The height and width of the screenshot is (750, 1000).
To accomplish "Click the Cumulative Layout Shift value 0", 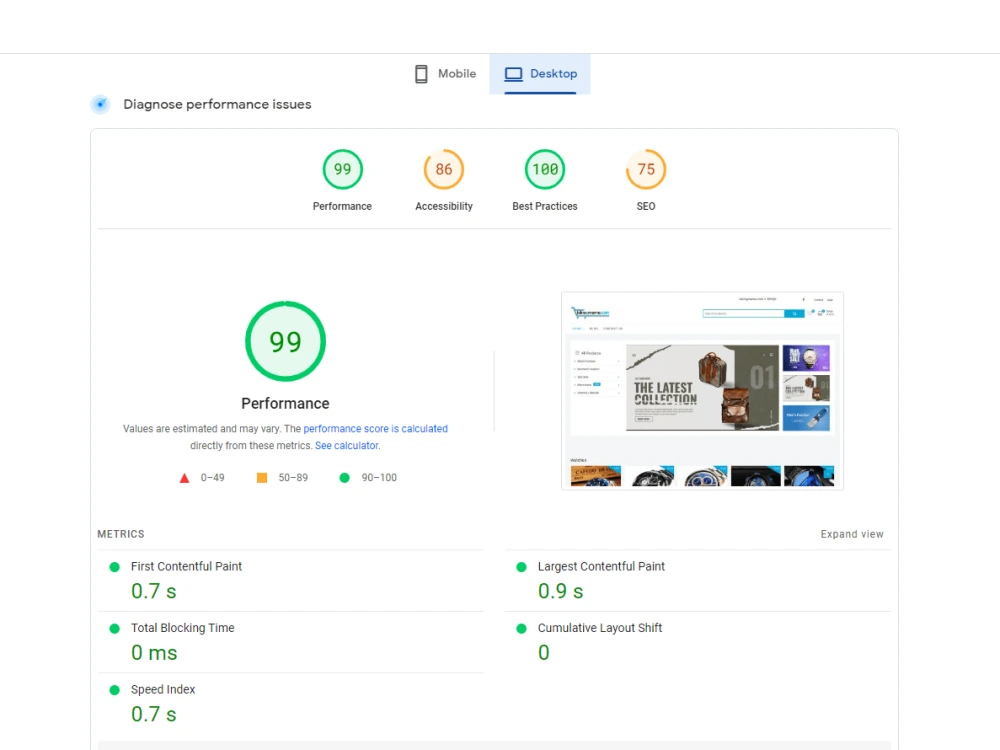I will (543, 652).
